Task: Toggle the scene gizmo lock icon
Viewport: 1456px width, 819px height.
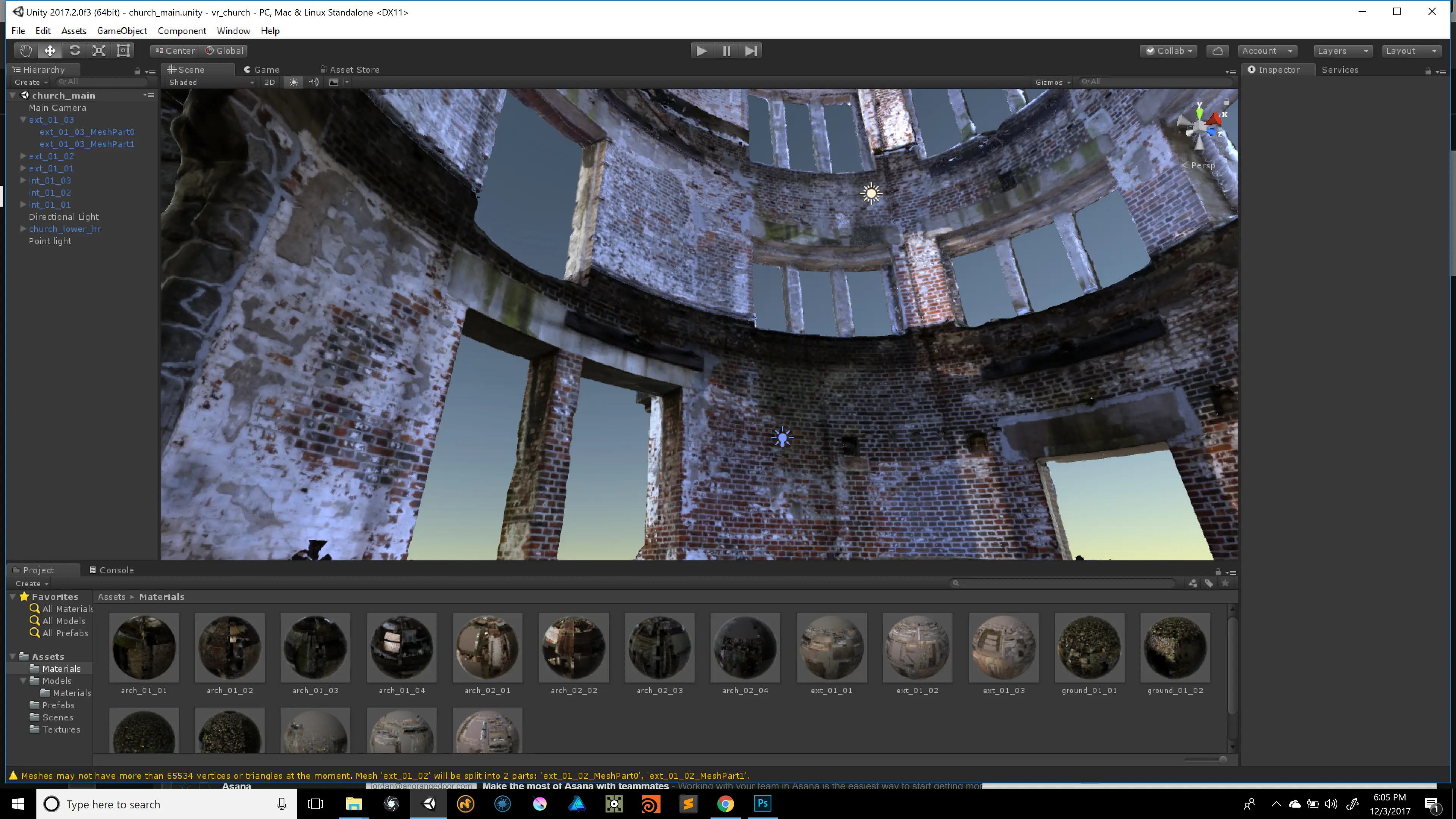Action: pyautogui.click(x=1226, y=102)
